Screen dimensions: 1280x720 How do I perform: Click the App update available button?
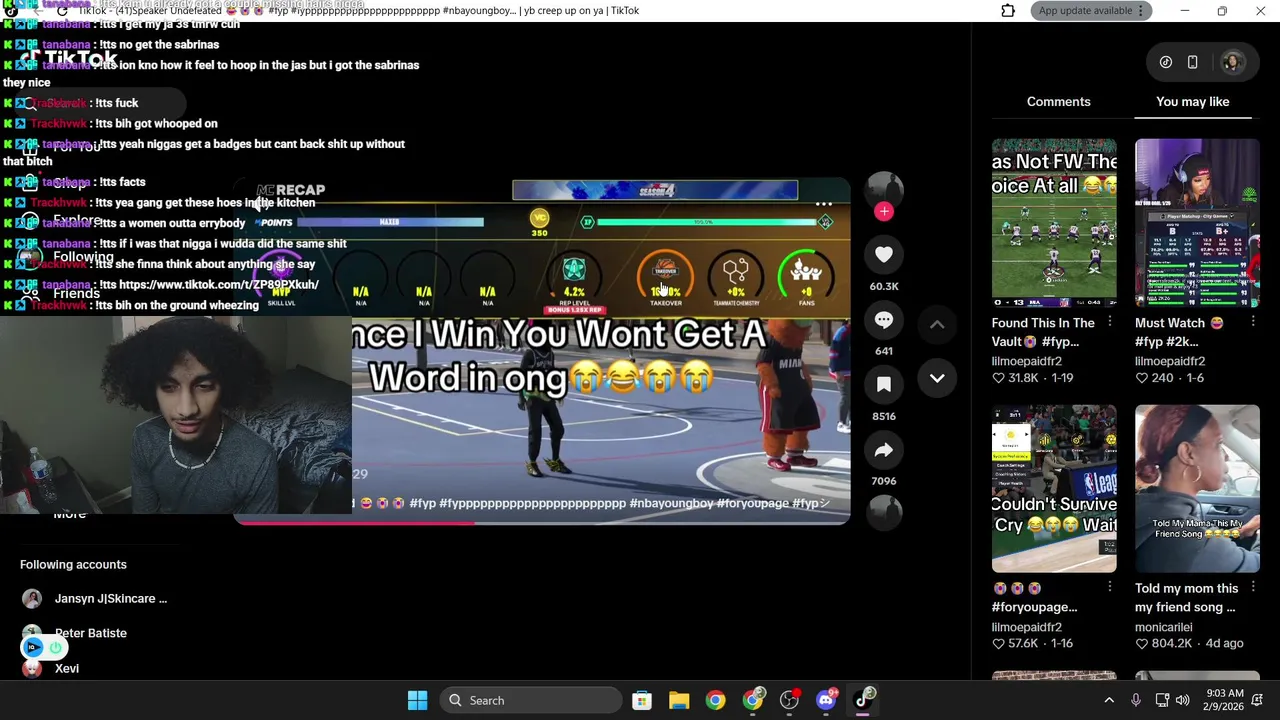point(1085,11)
